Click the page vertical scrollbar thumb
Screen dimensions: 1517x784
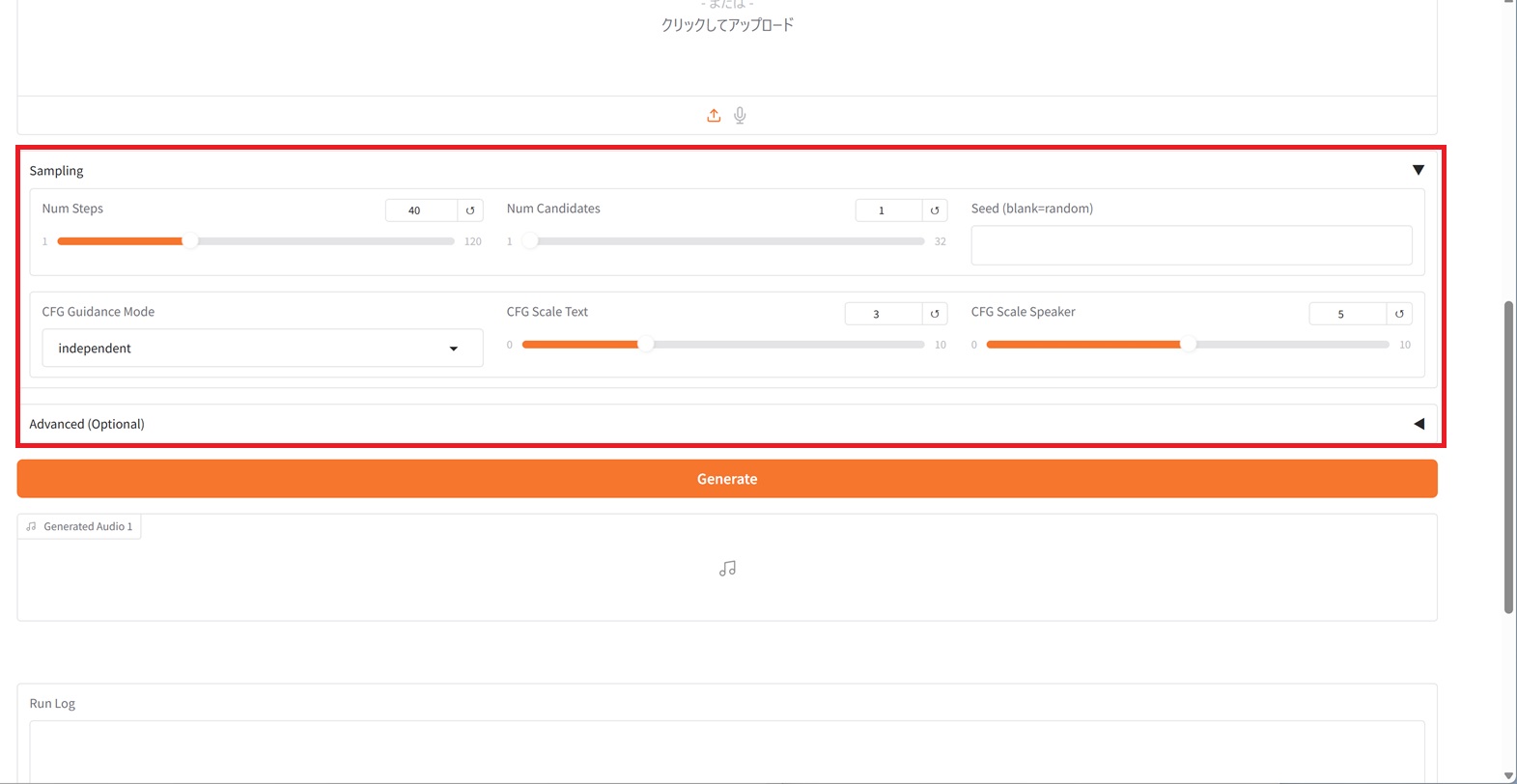(1508, 457)
